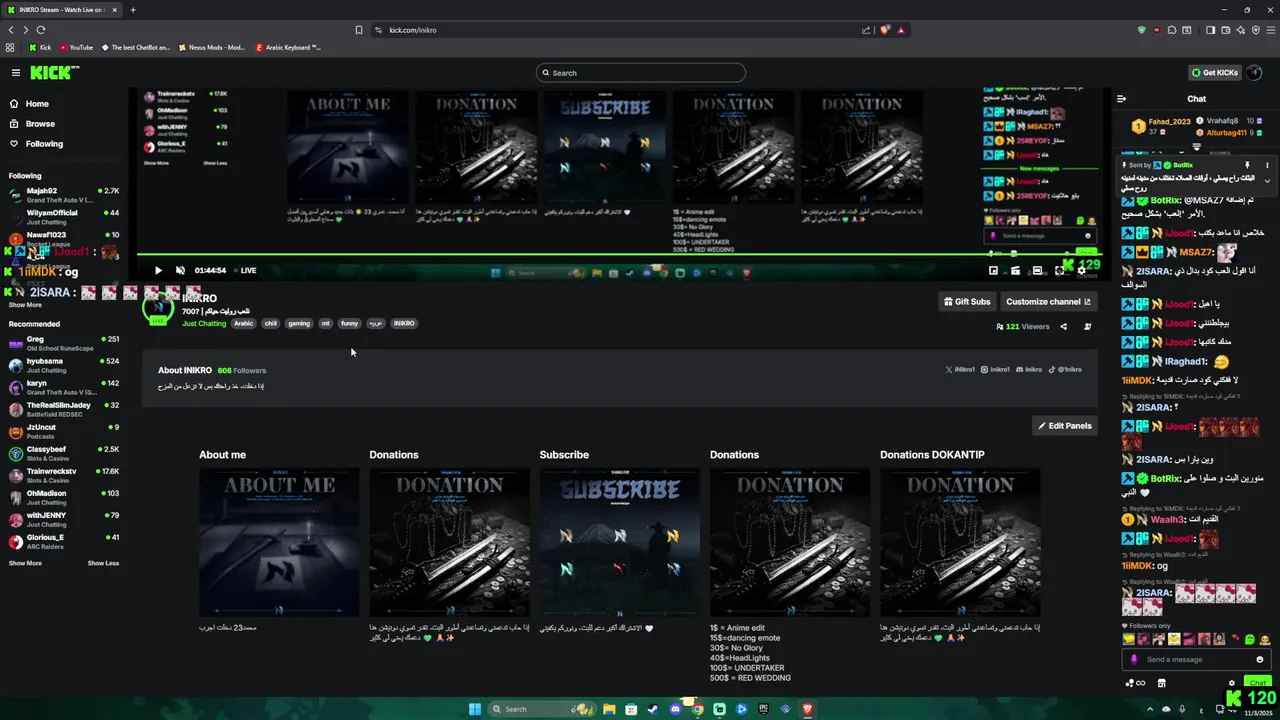Open INIKRO's X social link

[961, 370]
